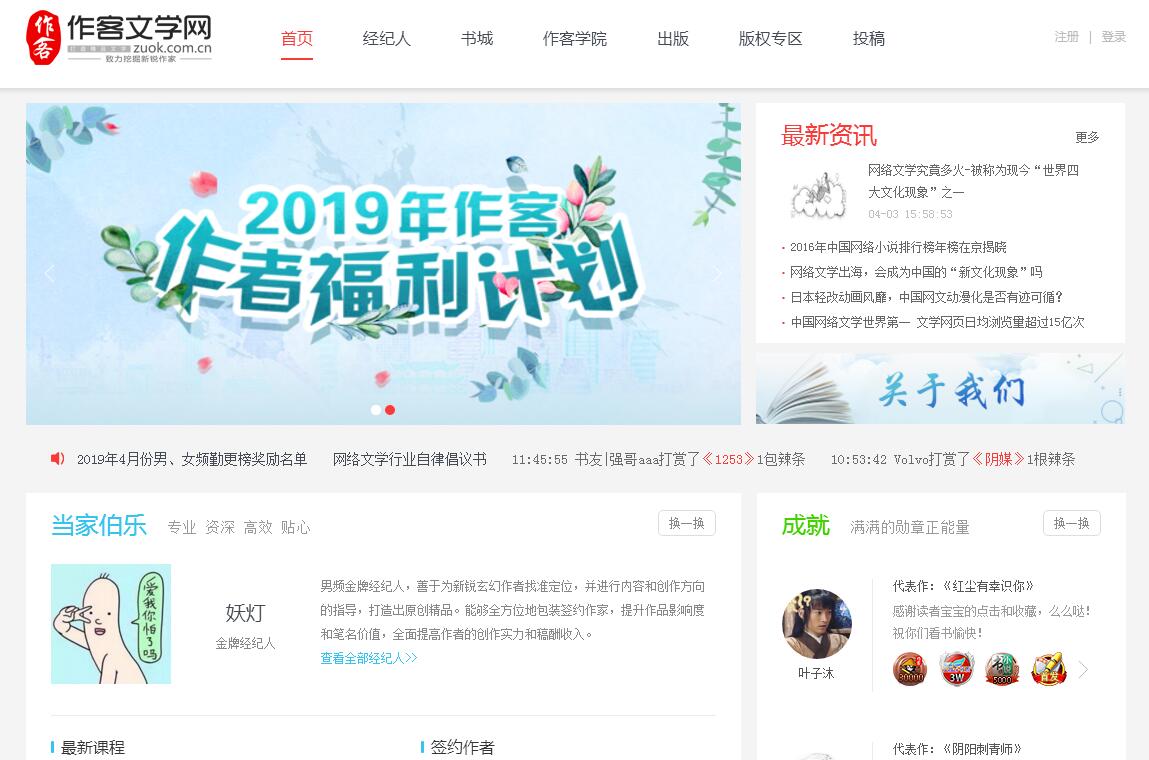Click 换一换 in the 当家伯乐 section
Image resolution: width=1149 pixels, height=760 pixels.
click(687, 523)
